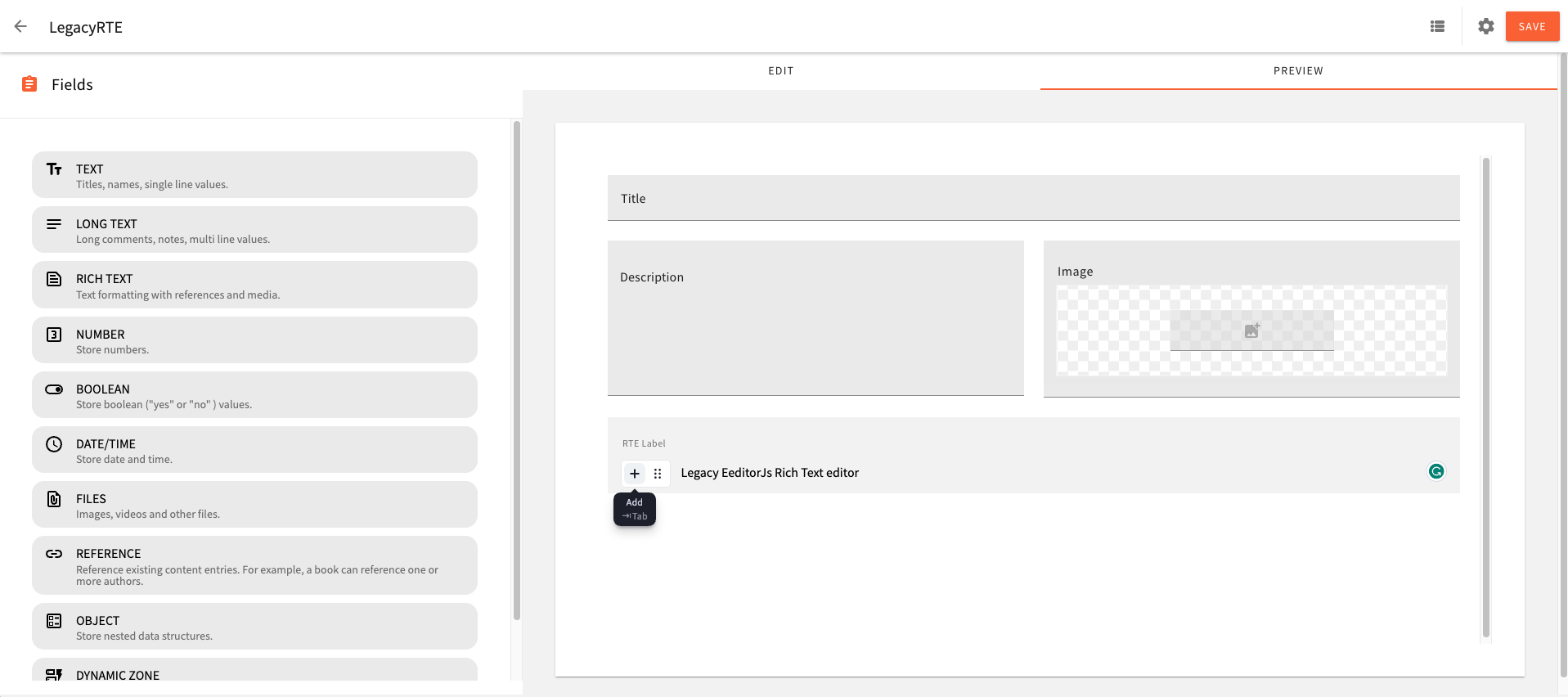Open the settings gear icon
Viewport: 1568px width, 697px height.
click(x=1485, y=27)
